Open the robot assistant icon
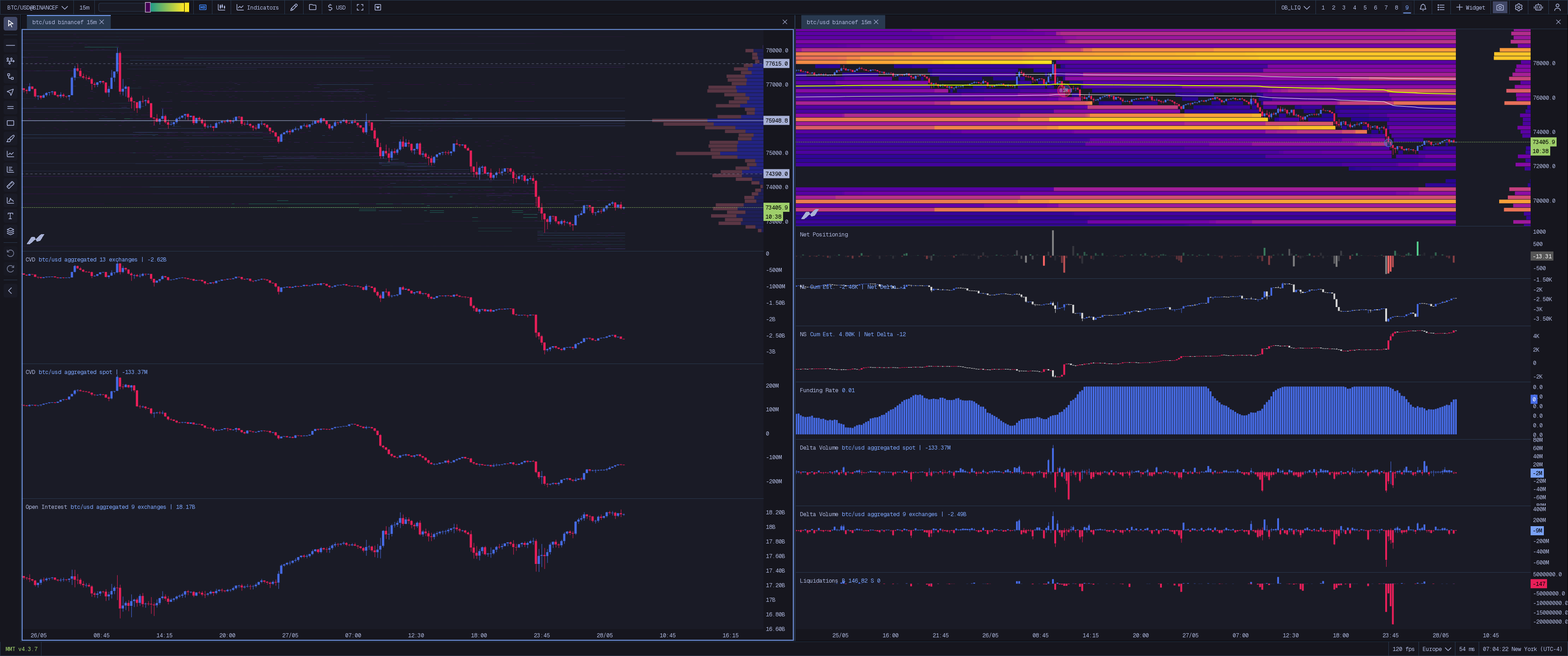The height and width of the screenshot is (656, 1568). click(x=1538, y=7)
